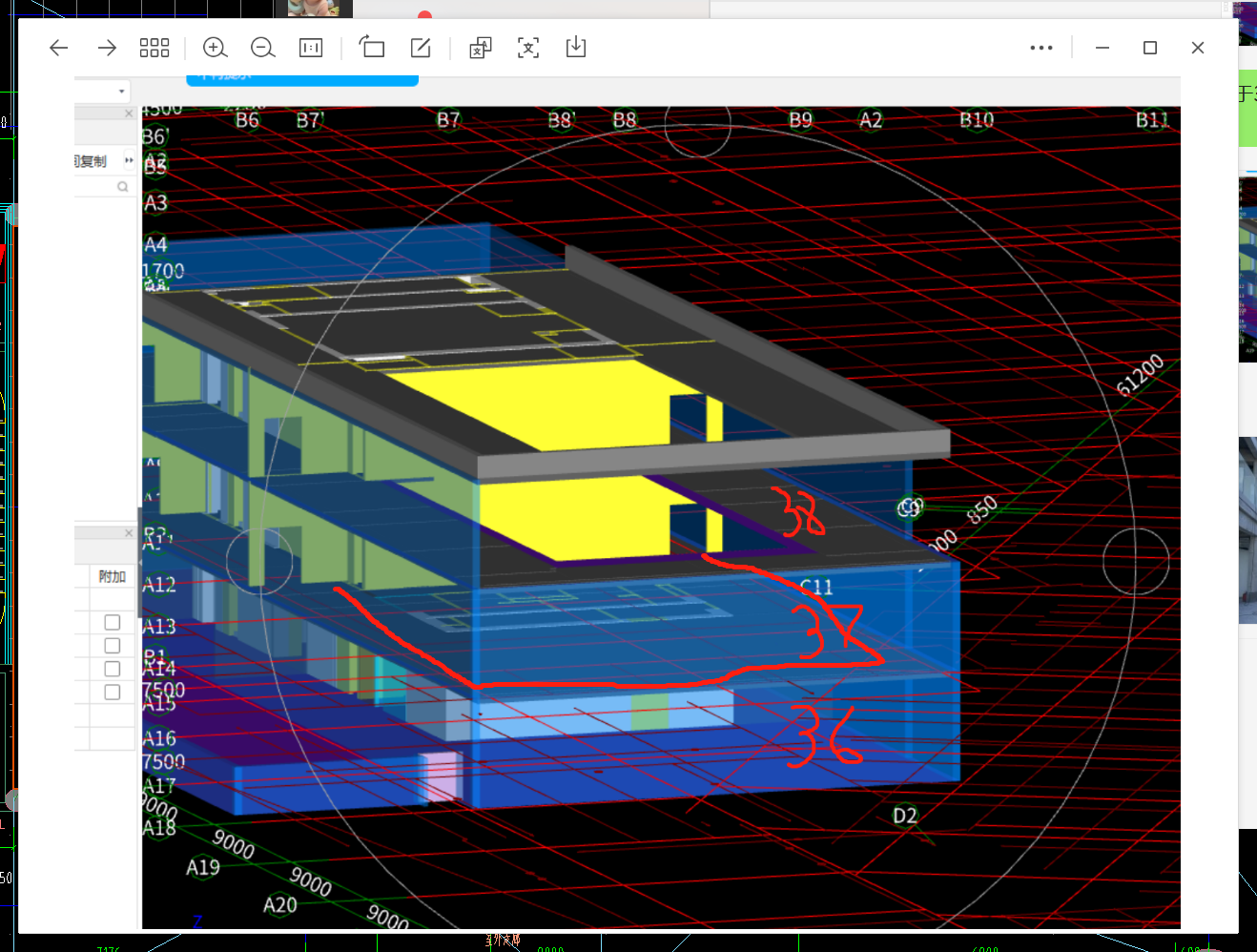Click the orbit handle circle on the right of the view
The height and width of the screenshot is (952, 1257).
pyautogui.click(x=1136, y=561)
